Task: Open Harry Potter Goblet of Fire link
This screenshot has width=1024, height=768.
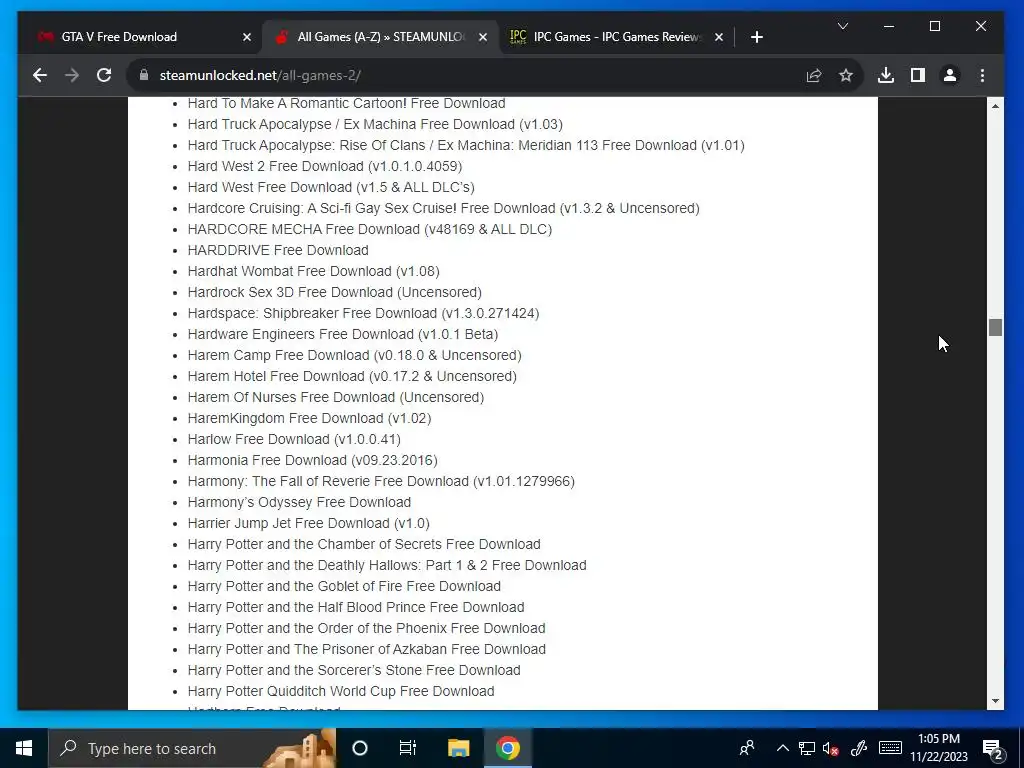Action: [344, 586]
